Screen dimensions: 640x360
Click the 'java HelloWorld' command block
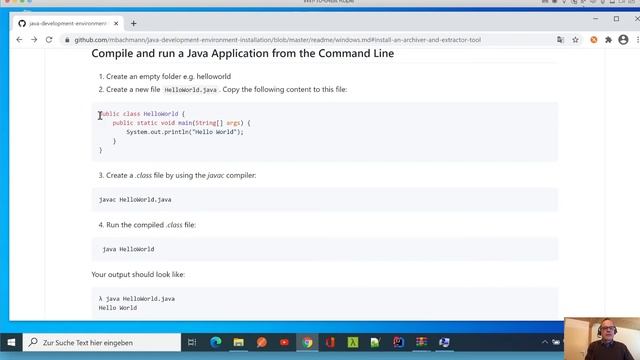(x=324, y=249)
